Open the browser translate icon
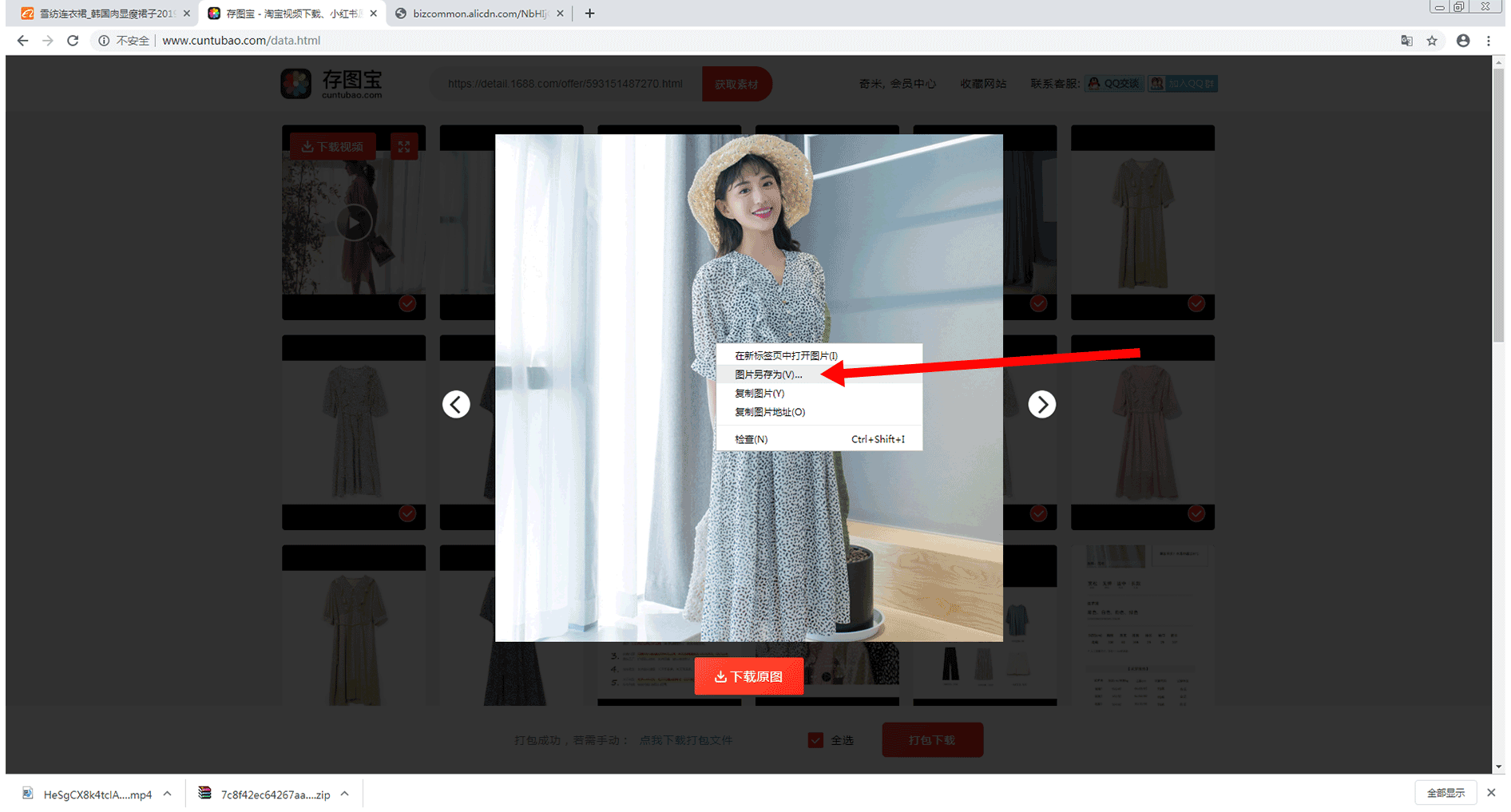This screenshot has height=812, width=1511. pyautogui.click(x=1406, y=41)
